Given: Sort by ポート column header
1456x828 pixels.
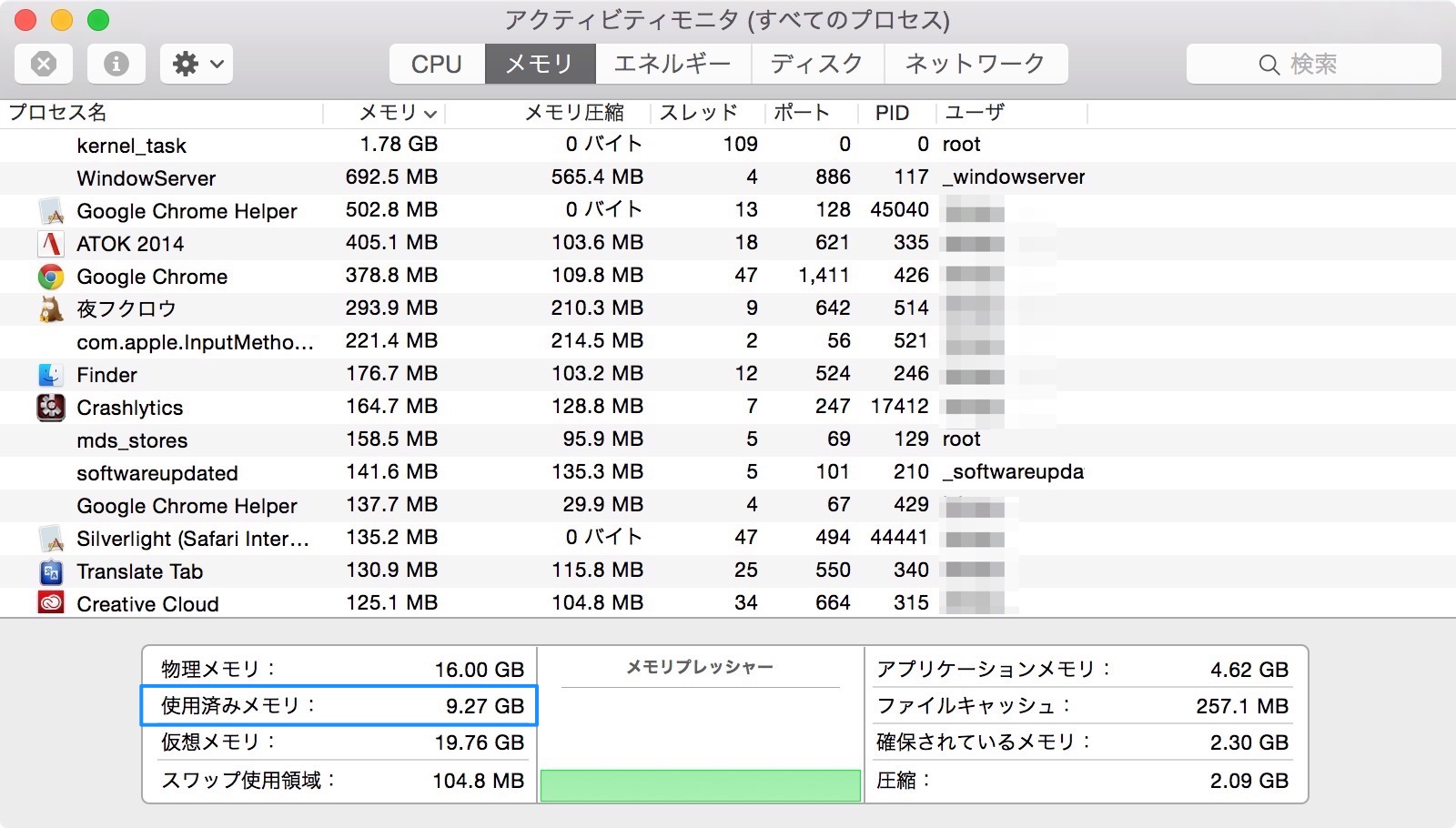Looking at the screenshot, I should 811,113.
